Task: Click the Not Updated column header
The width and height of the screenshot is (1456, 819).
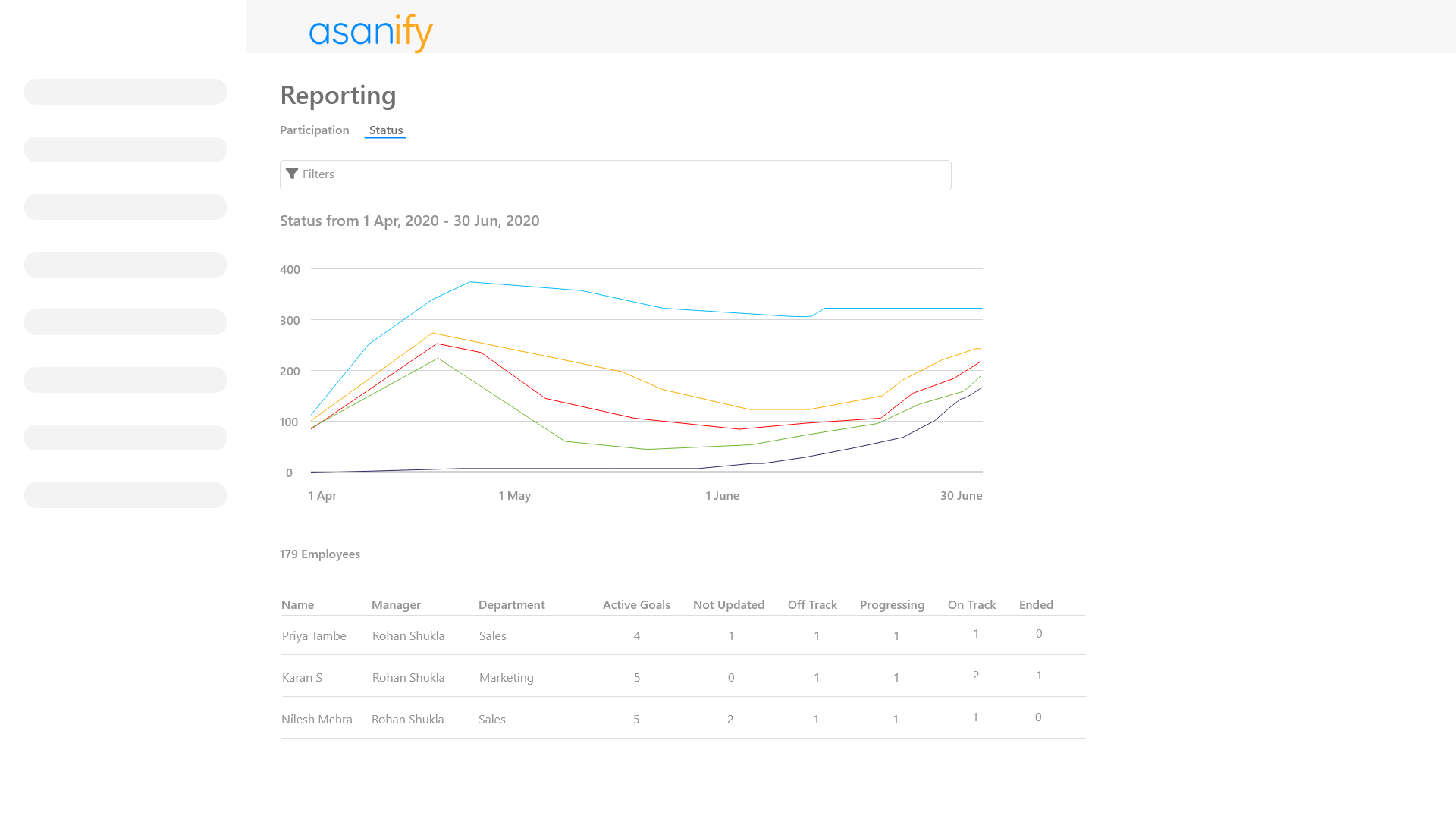Action: pyautogui.click(x=728, y=605)
